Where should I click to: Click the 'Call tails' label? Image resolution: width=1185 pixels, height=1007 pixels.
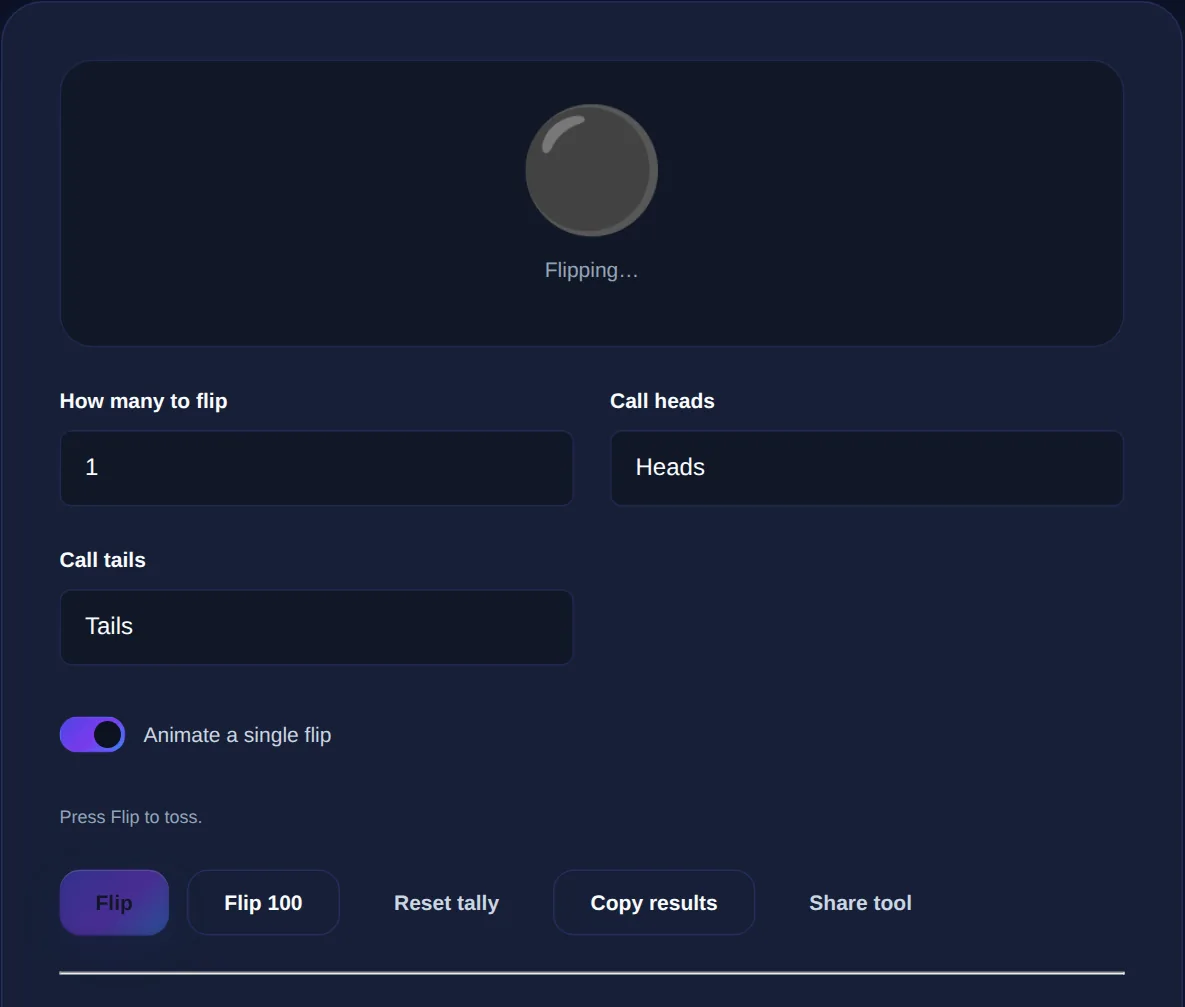103,559
